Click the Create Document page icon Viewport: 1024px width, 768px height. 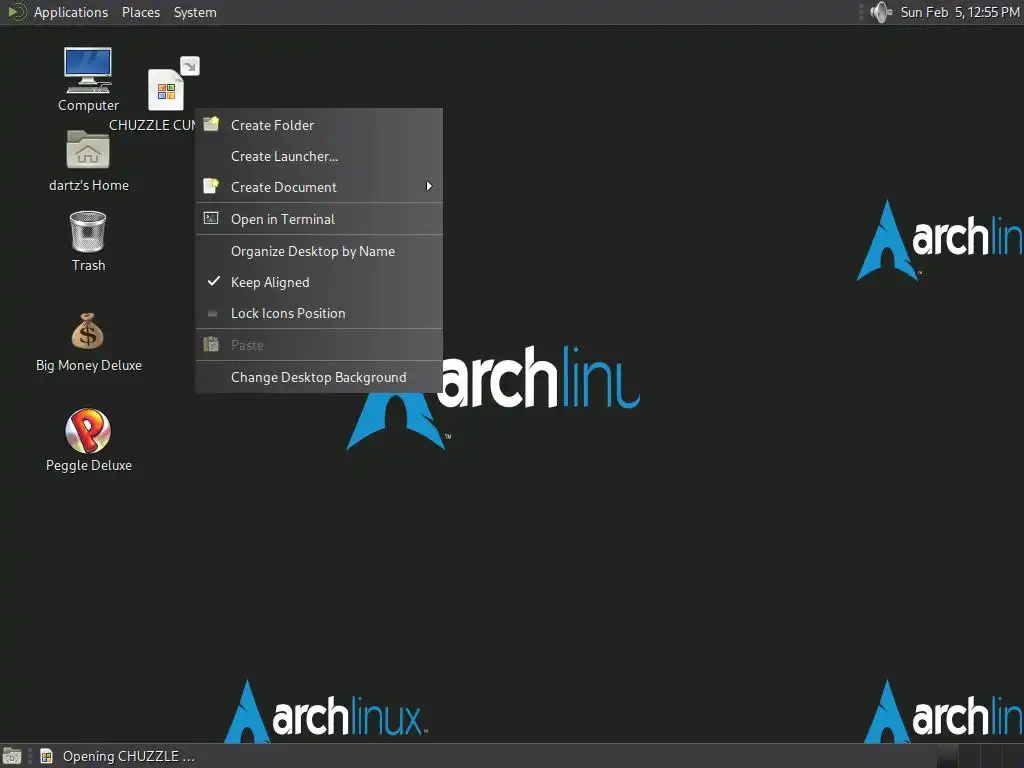point(211,186)
